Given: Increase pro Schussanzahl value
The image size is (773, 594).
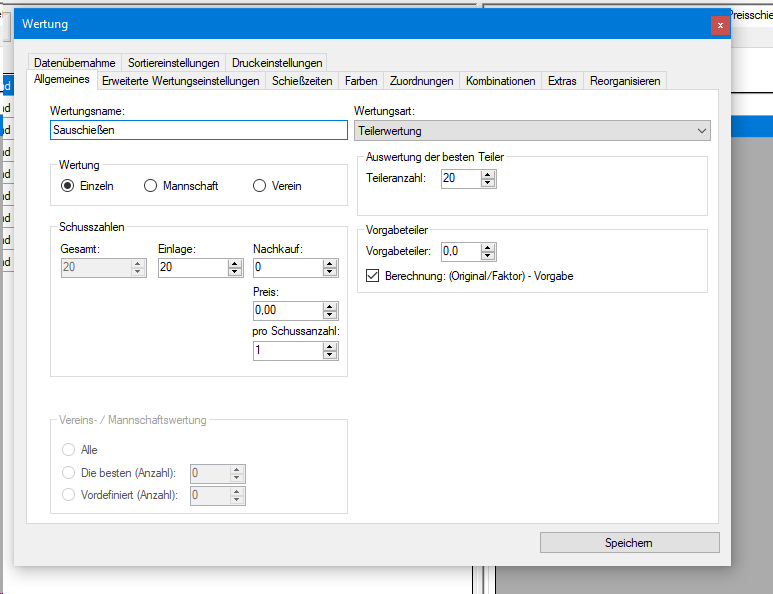Looking at the screenshot, I should click(331, 346).
